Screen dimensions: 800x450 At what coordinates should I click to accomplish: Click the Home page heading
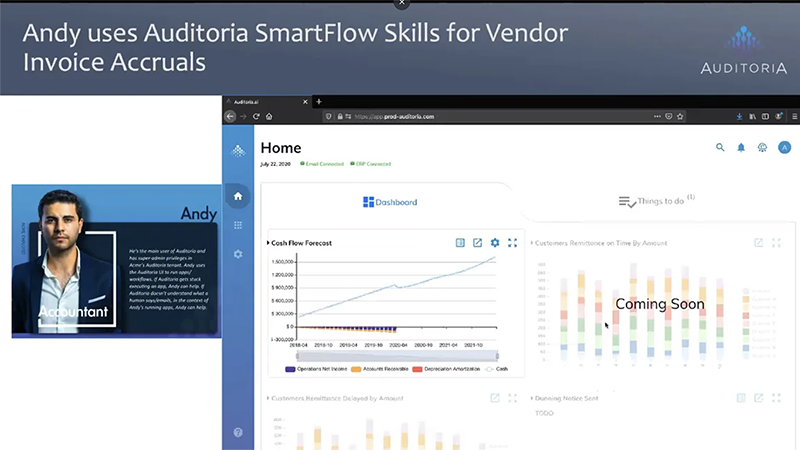tap(281, 148)
